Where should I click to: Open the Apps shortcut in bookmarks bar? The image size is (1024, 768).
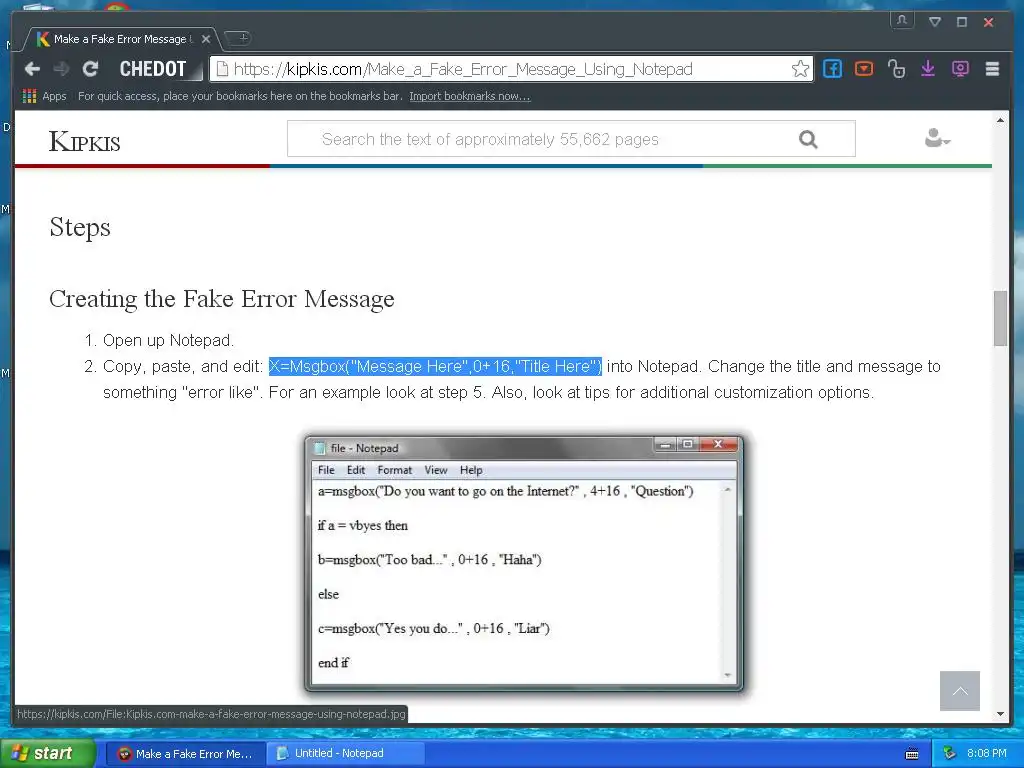(44, 96)
